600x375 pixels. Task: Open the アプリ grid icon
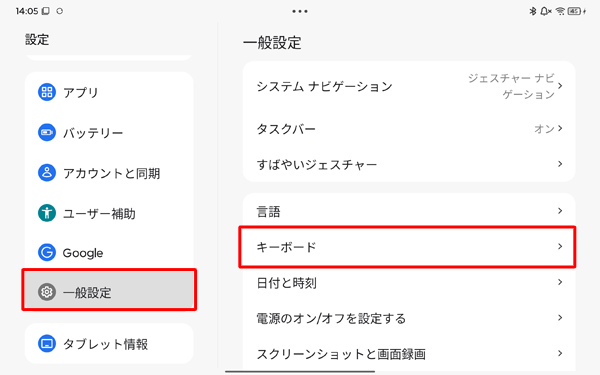point(47,92)
